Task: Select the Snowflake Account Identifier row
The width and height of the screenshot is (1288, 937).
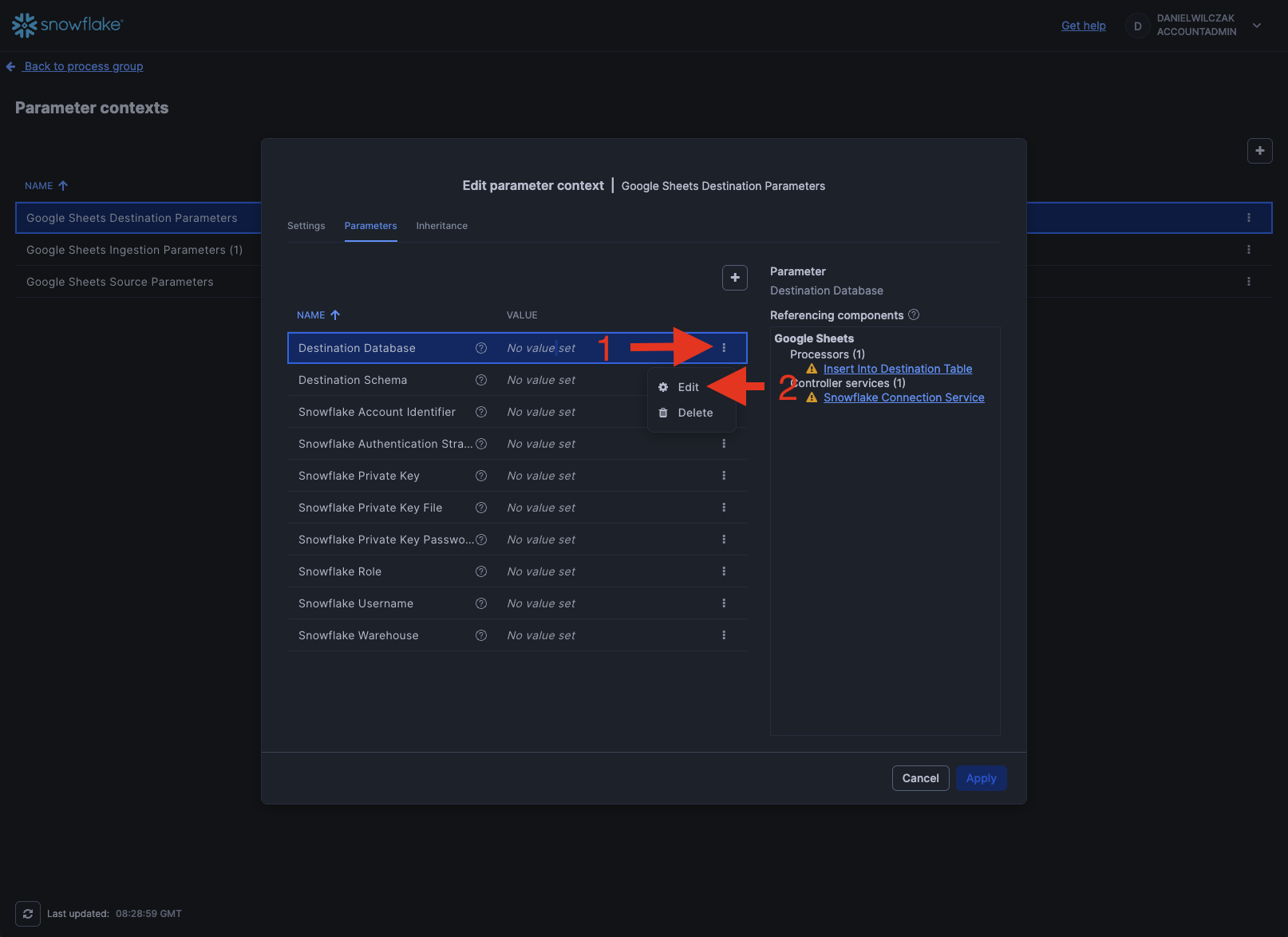Action: (377, 412)
